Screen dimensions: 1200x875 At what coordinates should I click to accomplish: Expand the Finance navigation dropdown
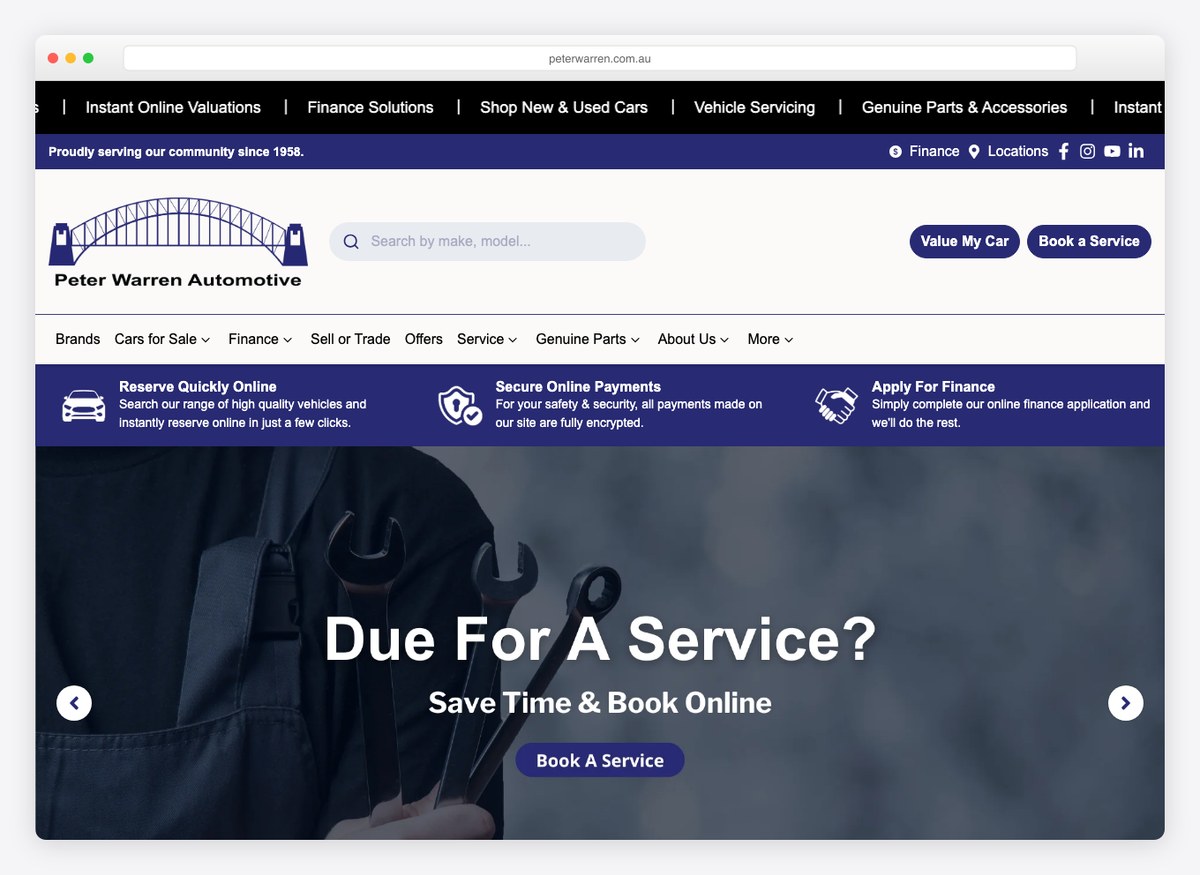click(260, 339)
